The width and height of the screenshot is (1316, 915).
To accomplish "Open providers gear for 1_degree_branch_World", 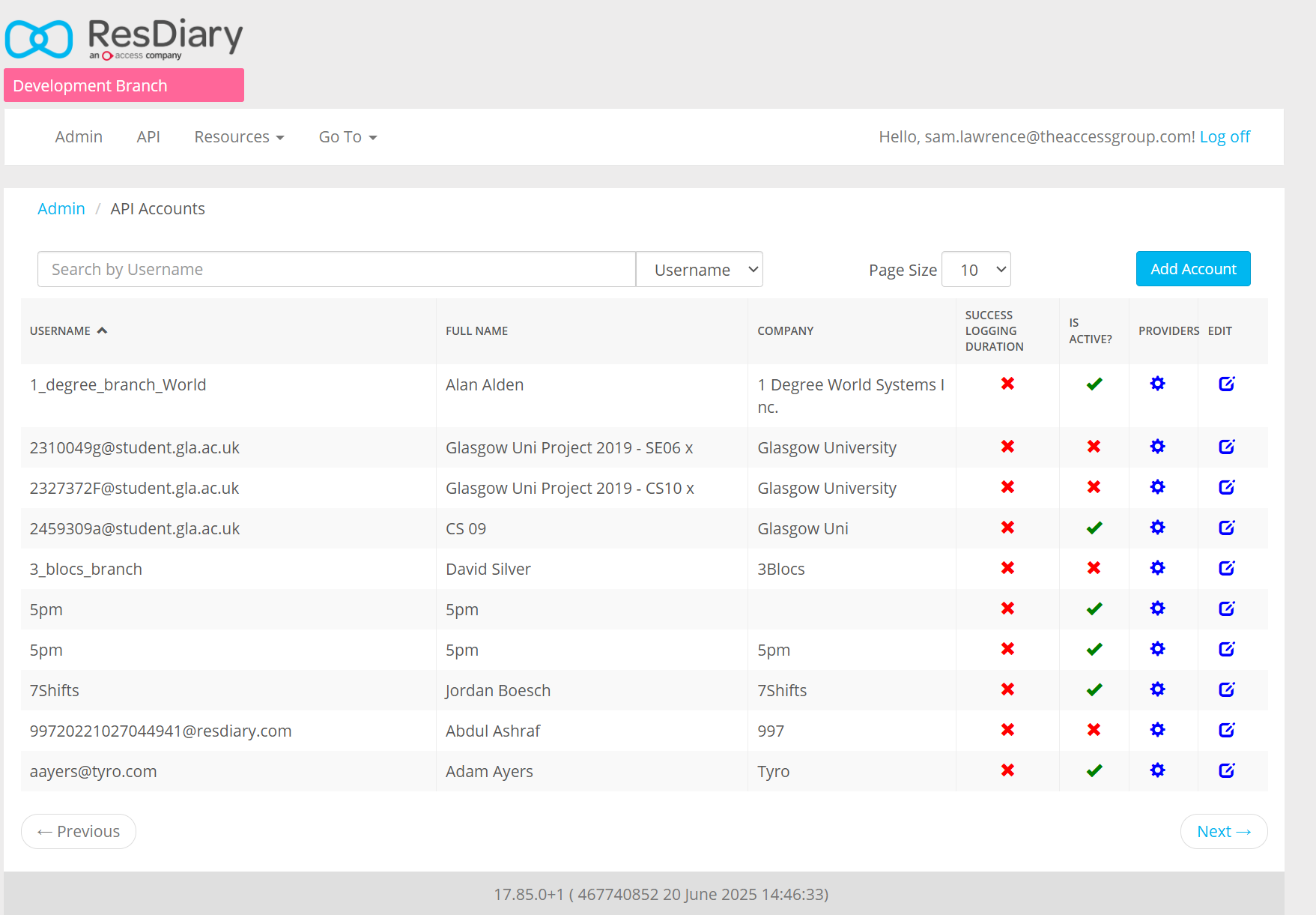I will [x=1157, y=384].
